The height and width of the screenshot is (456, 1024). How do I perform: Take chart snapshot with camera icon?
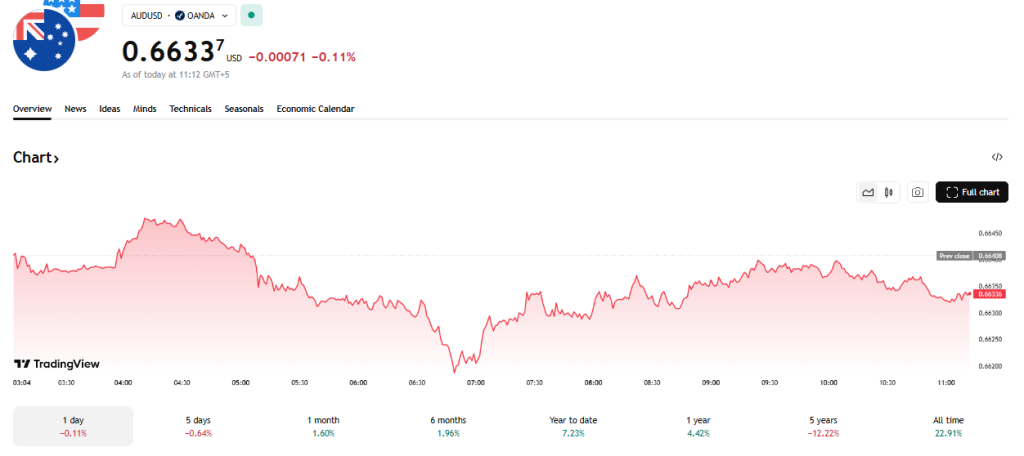point(918,192)
